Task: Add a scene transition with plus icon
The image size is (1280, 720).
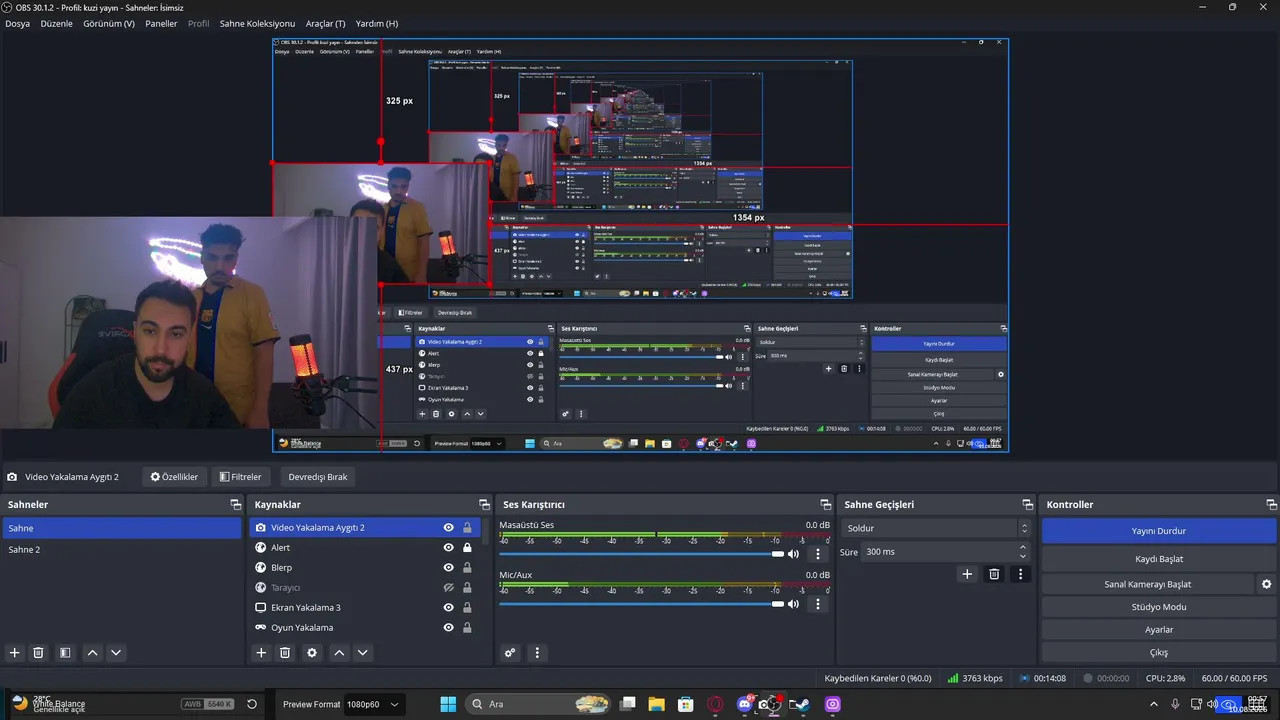Action: tap(967, 574)
